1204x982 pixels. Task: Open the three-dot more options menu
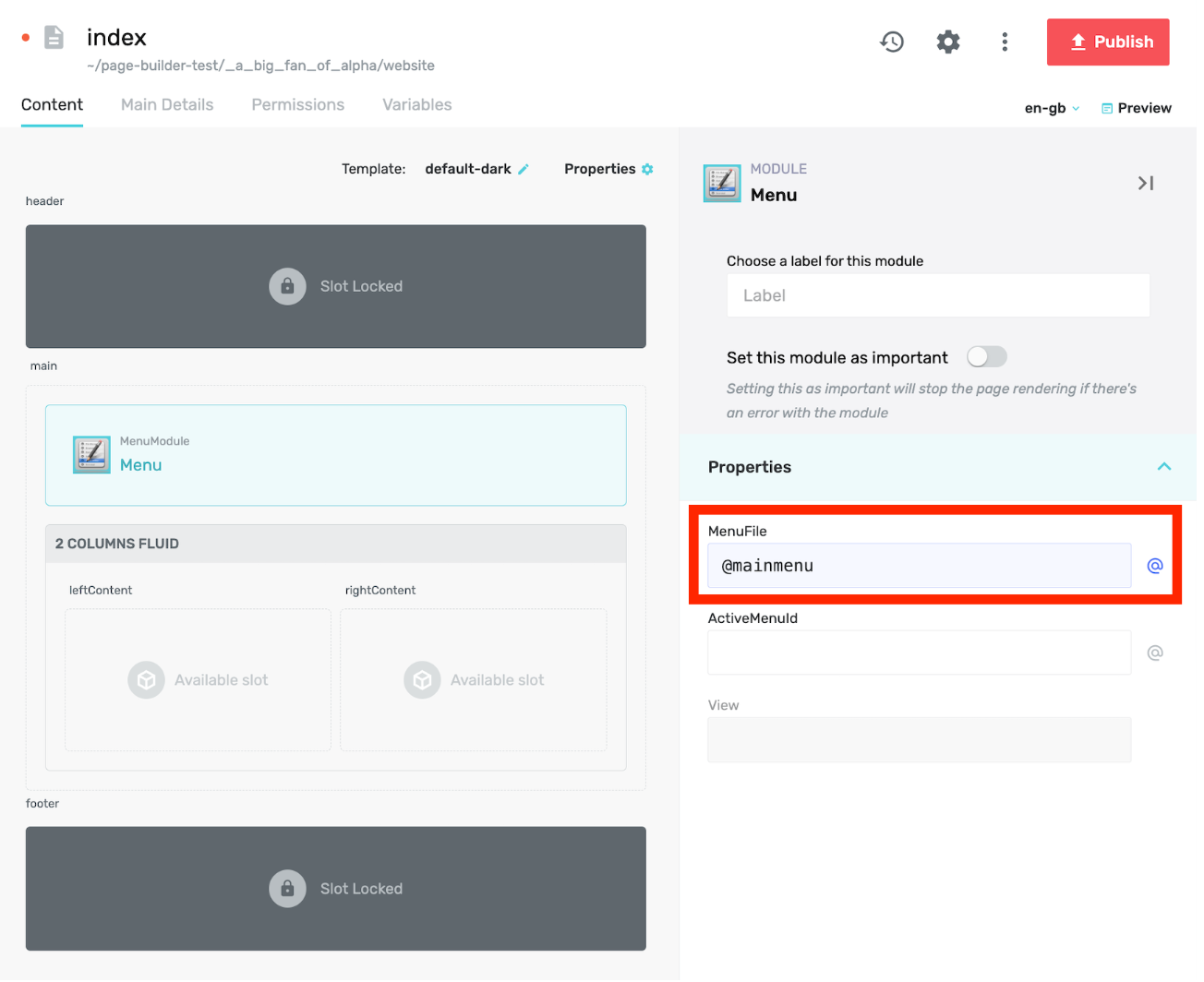click(x=1005, y=42)
